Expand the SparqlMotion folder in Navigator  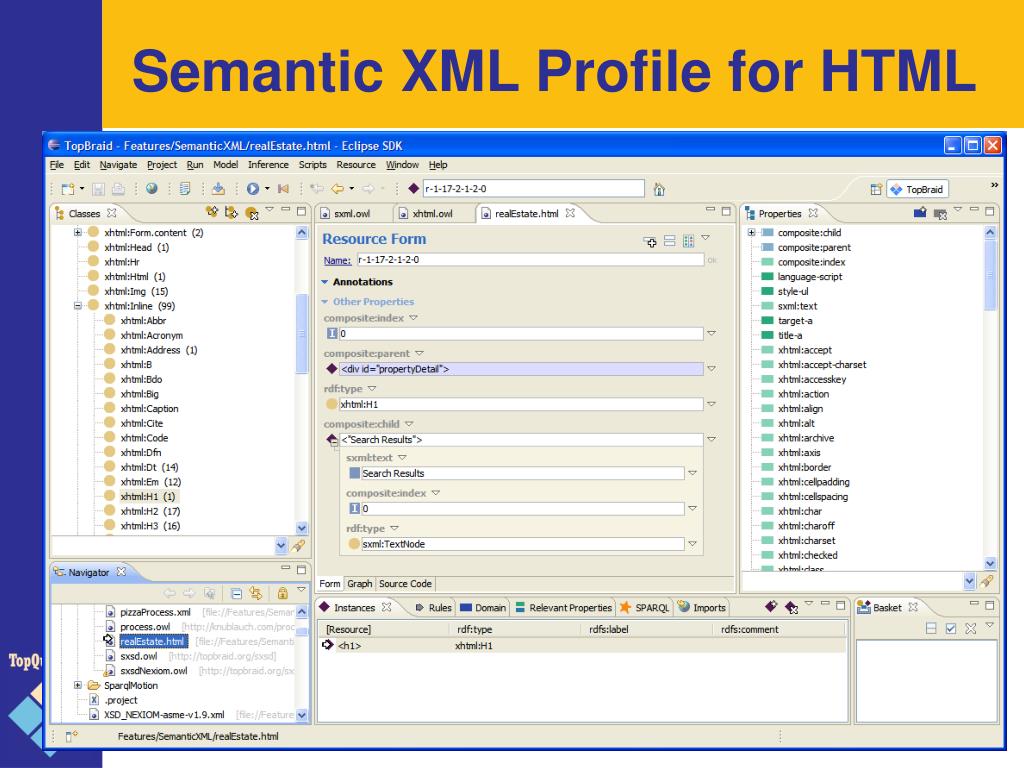(78, 685)
